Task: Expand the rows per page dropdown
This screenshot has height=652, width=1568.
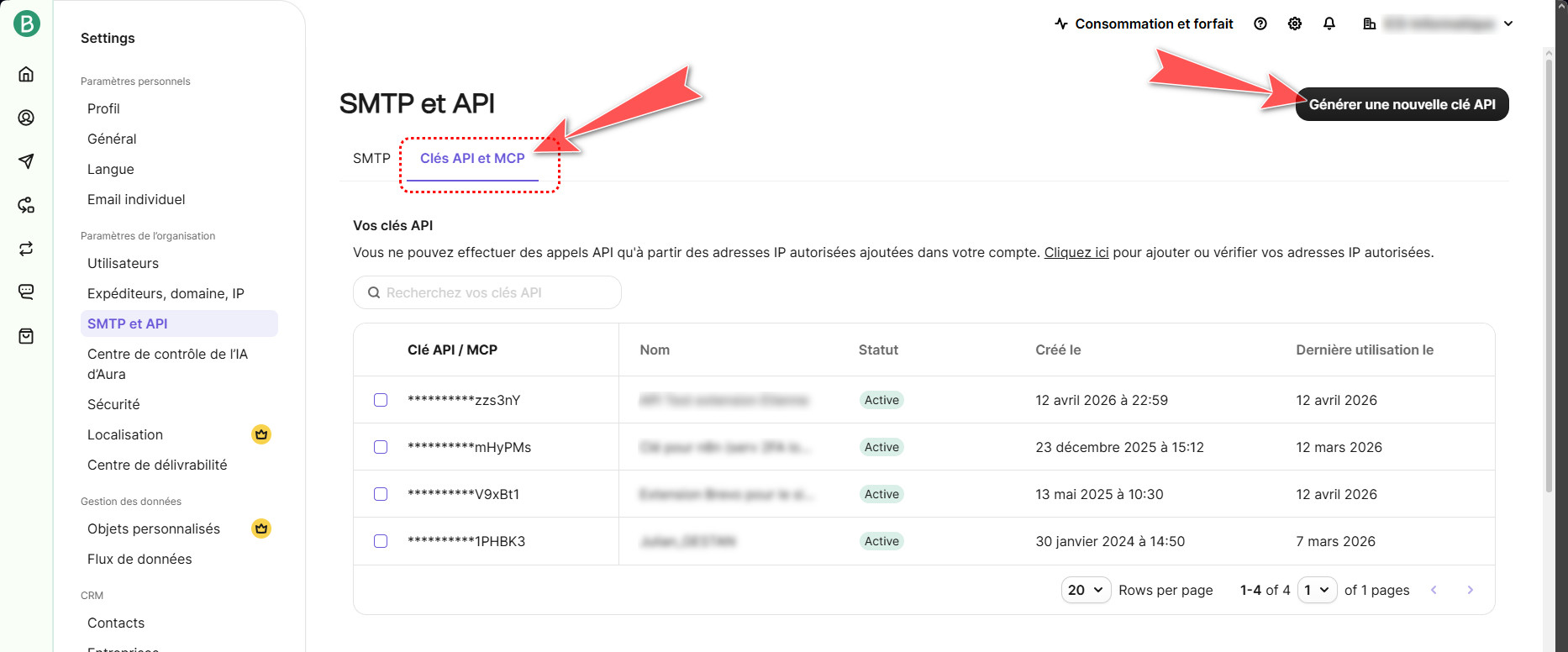Action: pos(1086,590)
